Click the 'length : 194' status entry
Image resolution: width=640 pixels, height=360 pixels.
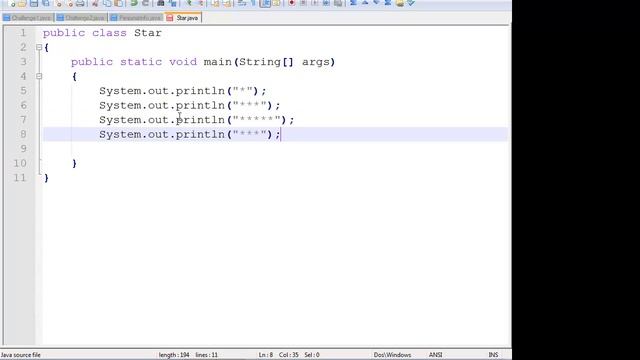click(174, 355)
